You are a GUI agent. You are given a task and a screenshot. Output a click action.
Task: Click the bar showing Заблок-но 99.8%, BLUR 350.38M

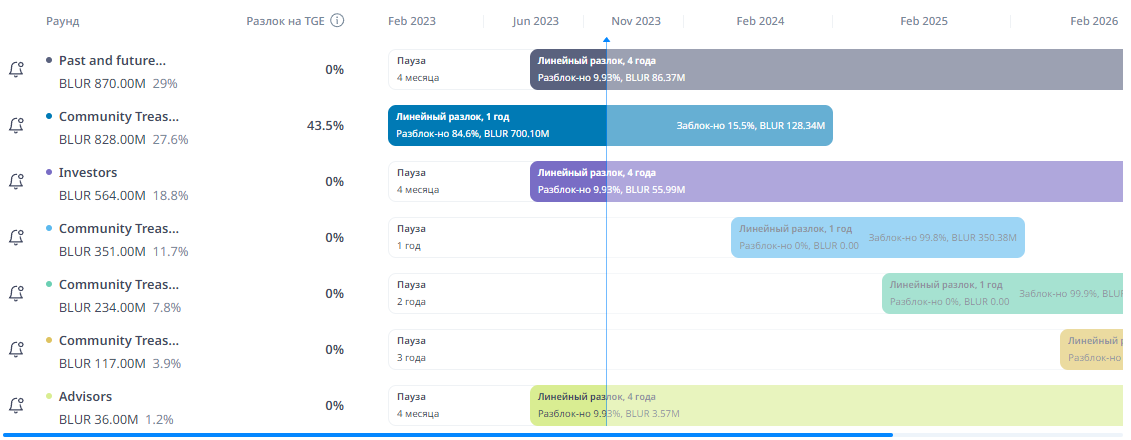coord(878,237)
